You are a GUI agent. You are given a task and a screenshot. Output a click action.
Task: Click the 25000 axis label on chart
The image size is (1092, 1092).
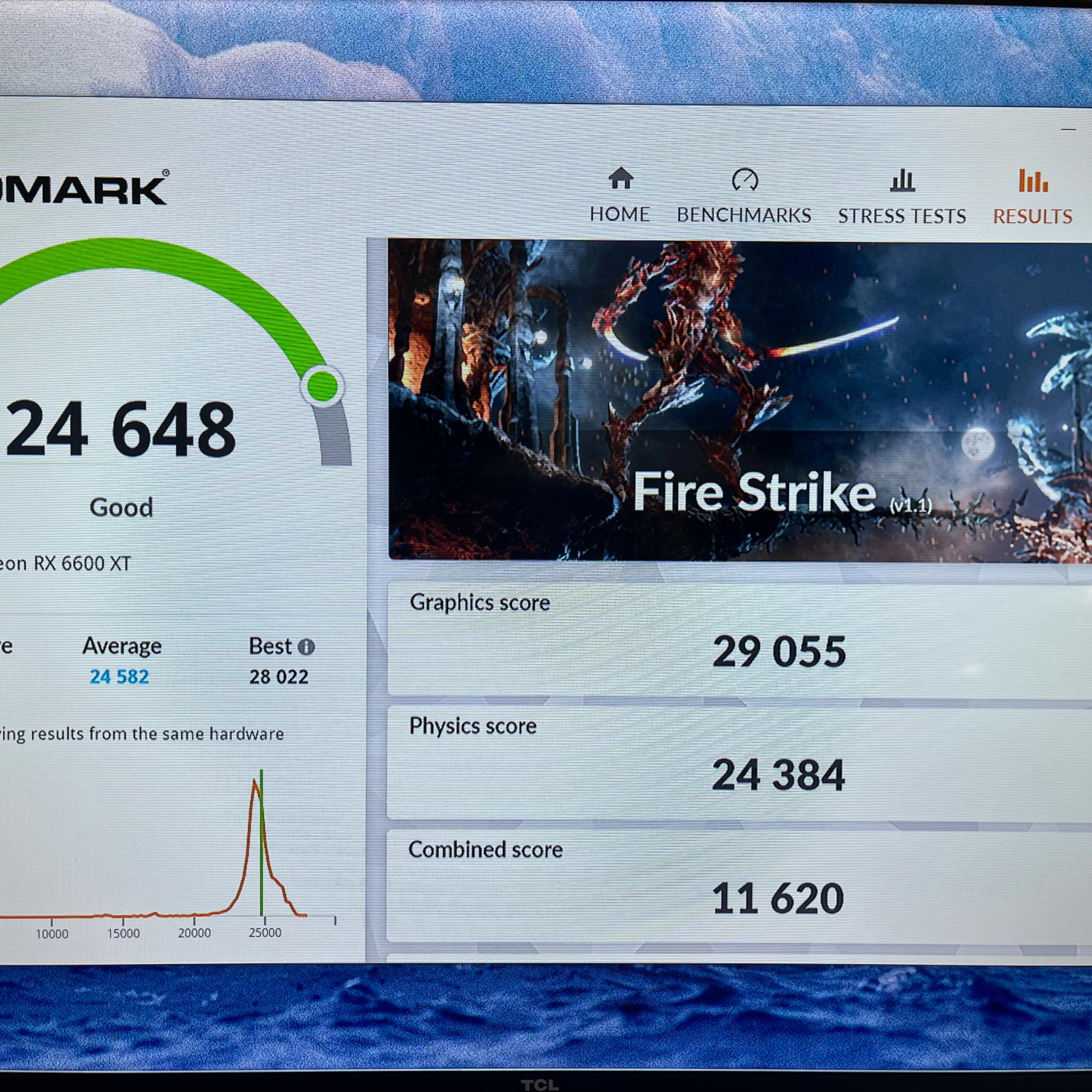point(264,933)
